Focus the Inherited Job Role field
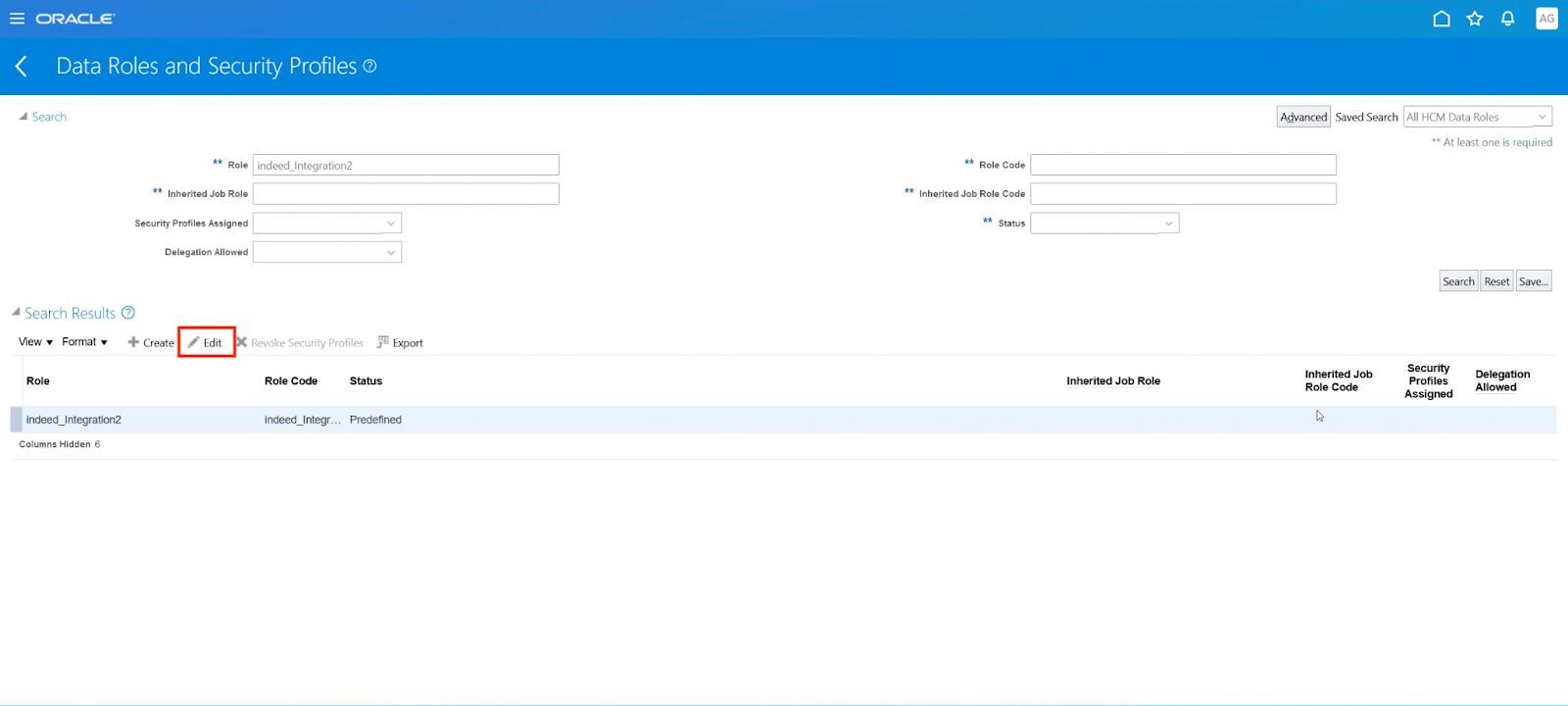Image resolution: width=1568 pixels, height=706 pixels. coord(406,194)
